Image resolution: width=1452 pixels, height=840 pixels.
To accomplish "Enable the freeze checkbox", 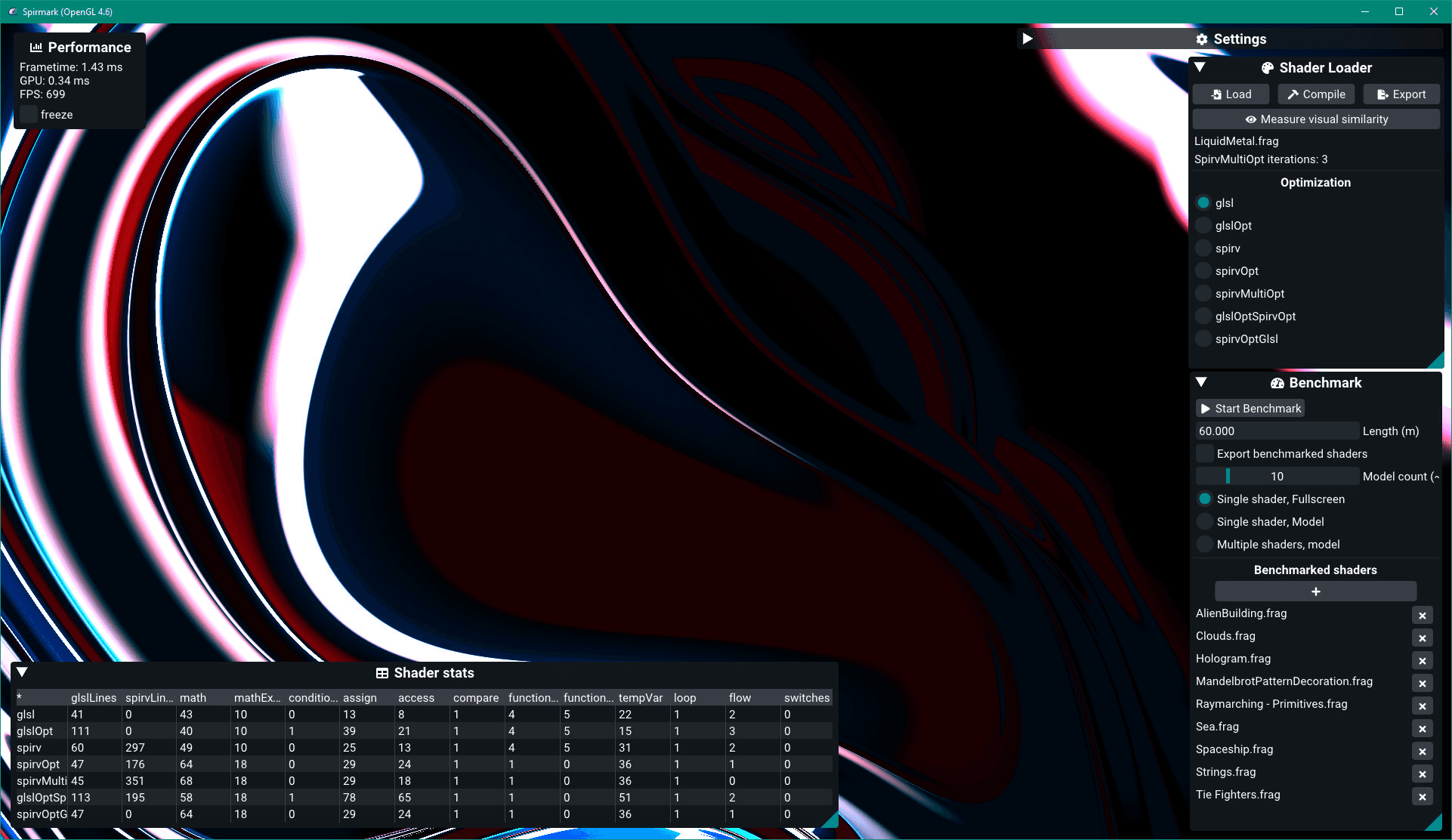I will (x=29, y=115).
